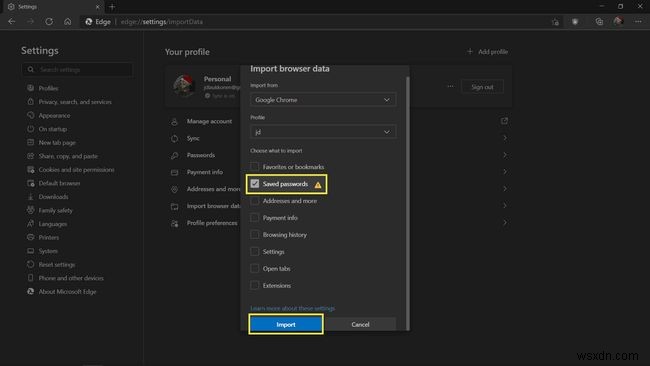The image size is (650, 366).
Task: Expand the Sync row chevron
Action: pyautogui.click(x=504, y=138)
